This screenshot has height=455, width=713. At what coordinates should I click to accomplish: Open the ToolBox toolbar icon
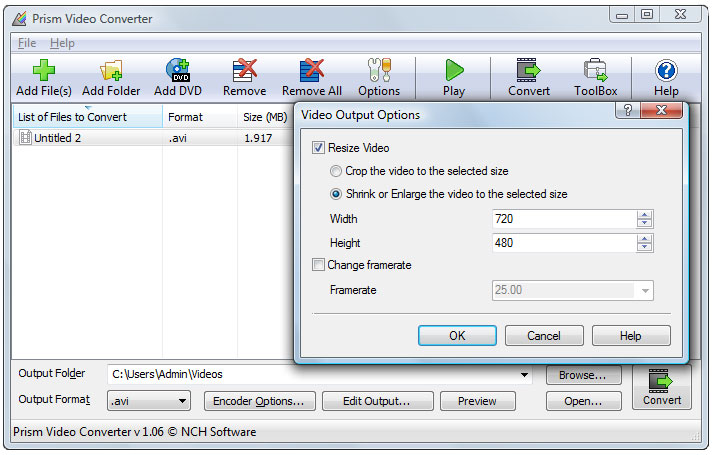pos(595,70)
